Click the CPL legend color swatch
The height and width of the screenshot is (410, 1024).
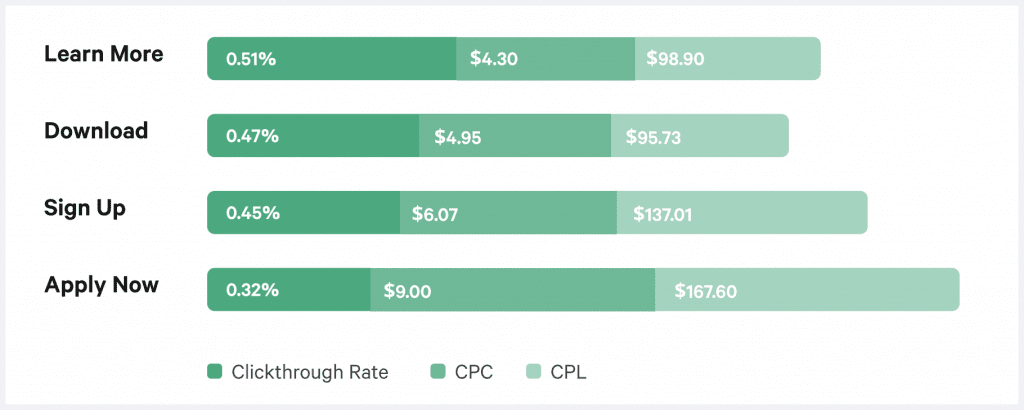534,373
